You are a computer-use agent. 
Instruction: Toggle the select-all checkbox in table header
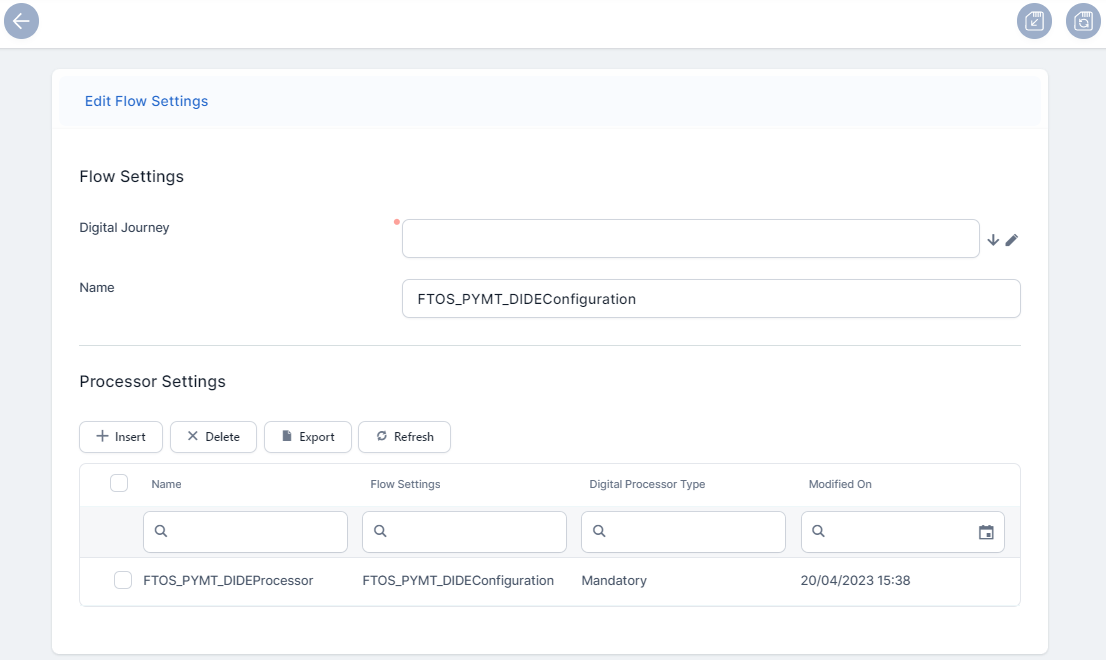(x=119, y=484)
